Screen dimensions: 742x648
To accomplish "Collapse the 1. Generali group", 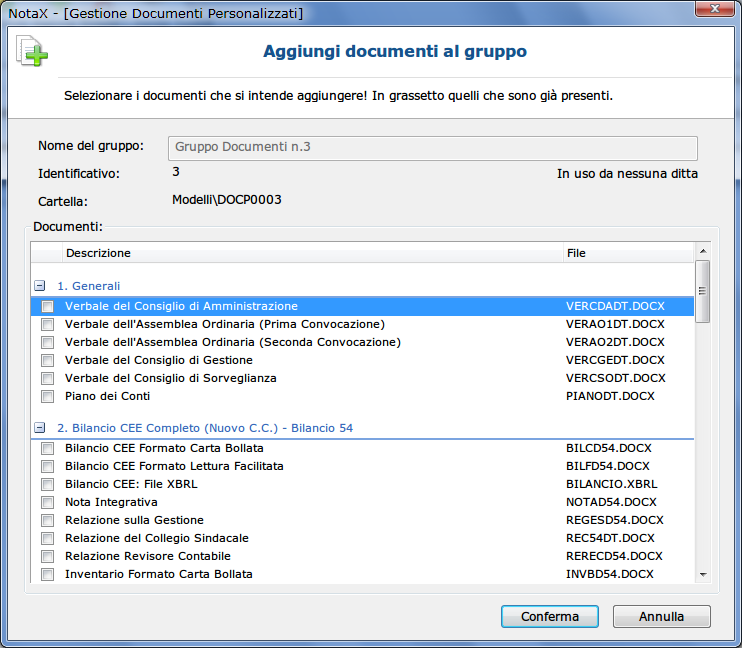I will (40, 286).
